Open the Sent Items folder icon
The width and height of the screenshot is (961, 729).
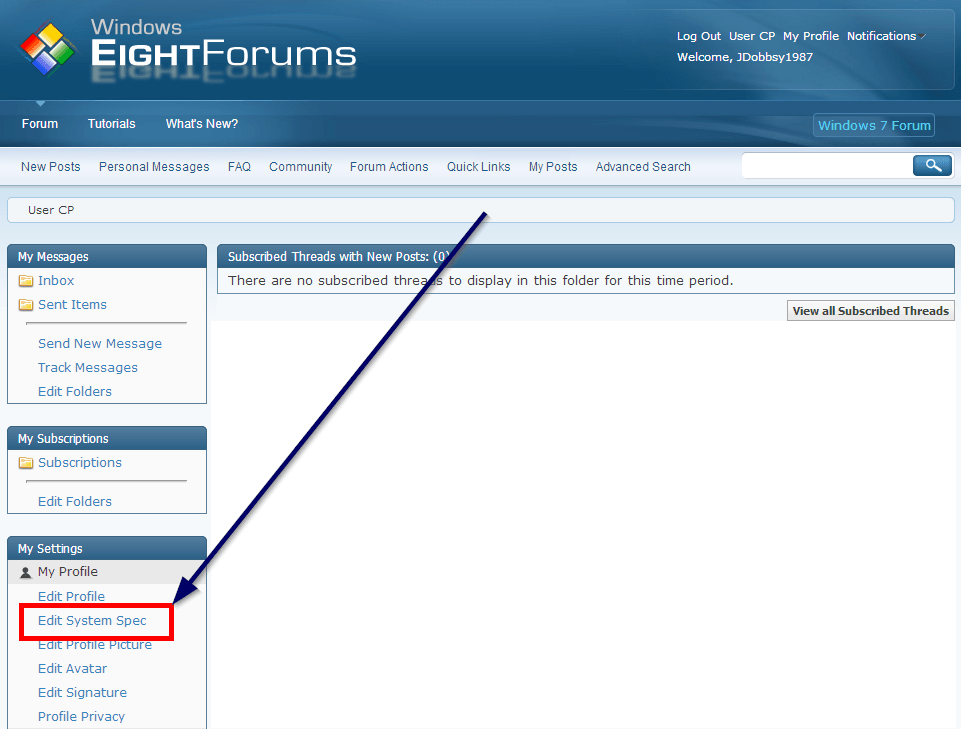pyautogui.click(x=26, y=305)
